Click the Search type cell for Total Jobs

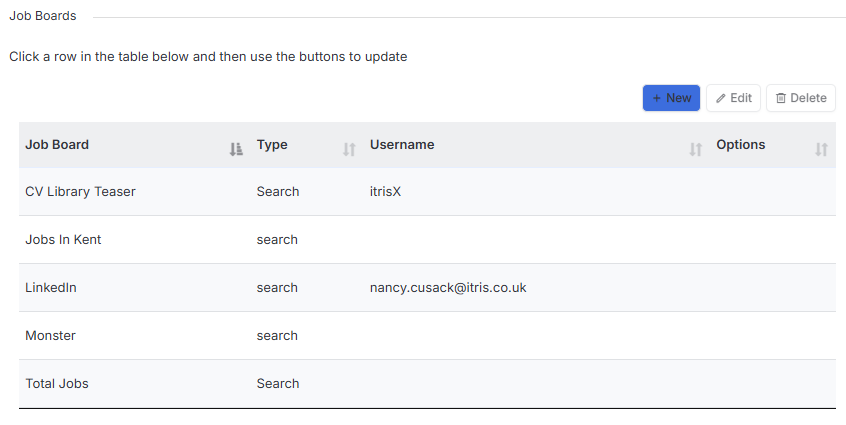[x=278, y=383]
